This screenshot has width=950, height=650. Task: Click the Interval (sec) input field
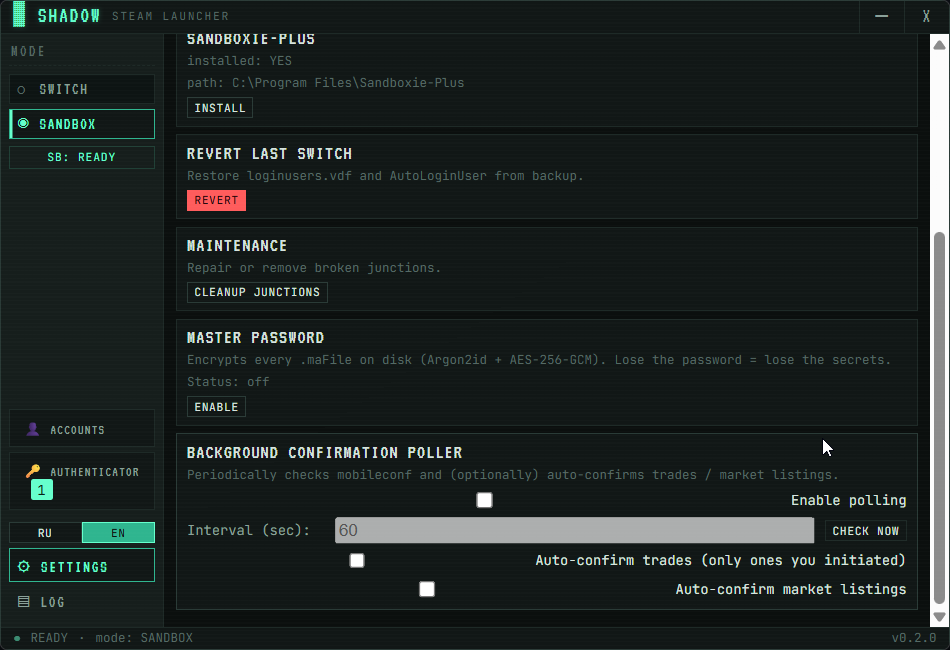574,530
